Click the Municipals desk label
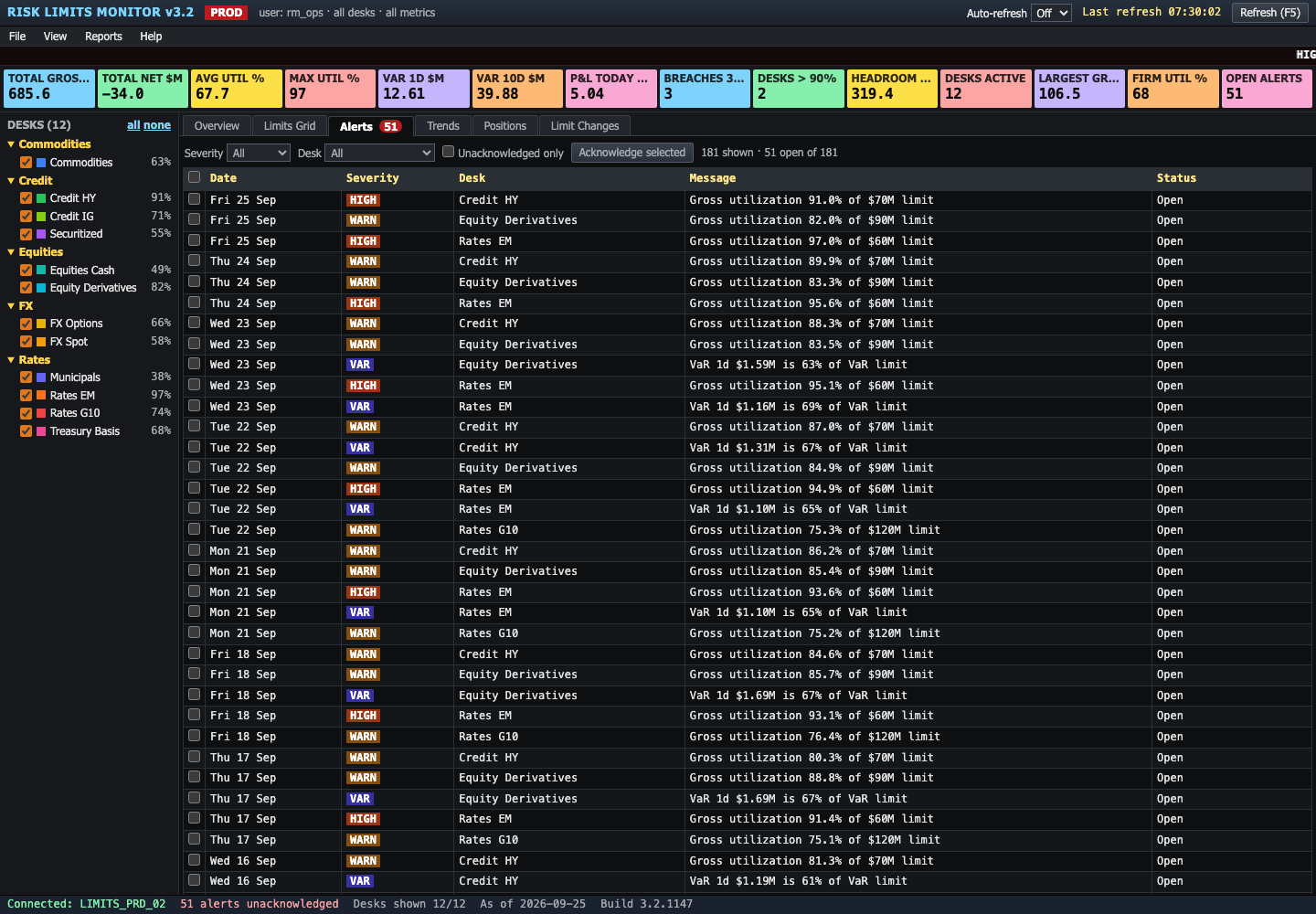The width and height of the screenshot is (1316, 914). 75,377
